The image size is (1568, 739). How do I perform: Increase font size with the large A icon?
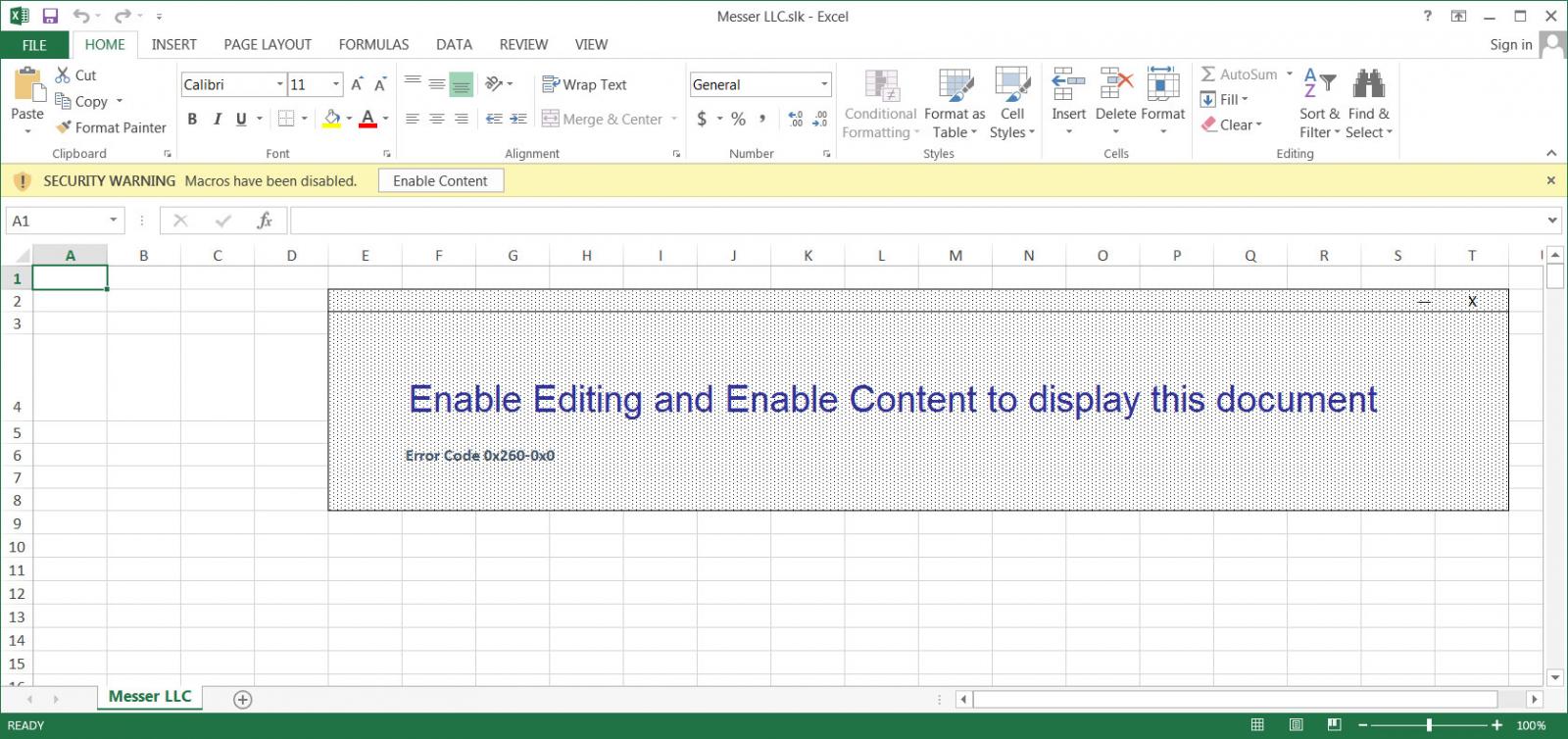pos(357,84)
